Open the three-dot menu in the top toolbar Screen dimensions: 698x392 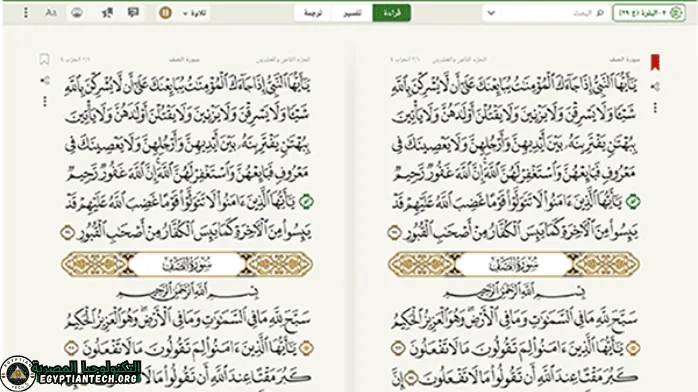25,13
